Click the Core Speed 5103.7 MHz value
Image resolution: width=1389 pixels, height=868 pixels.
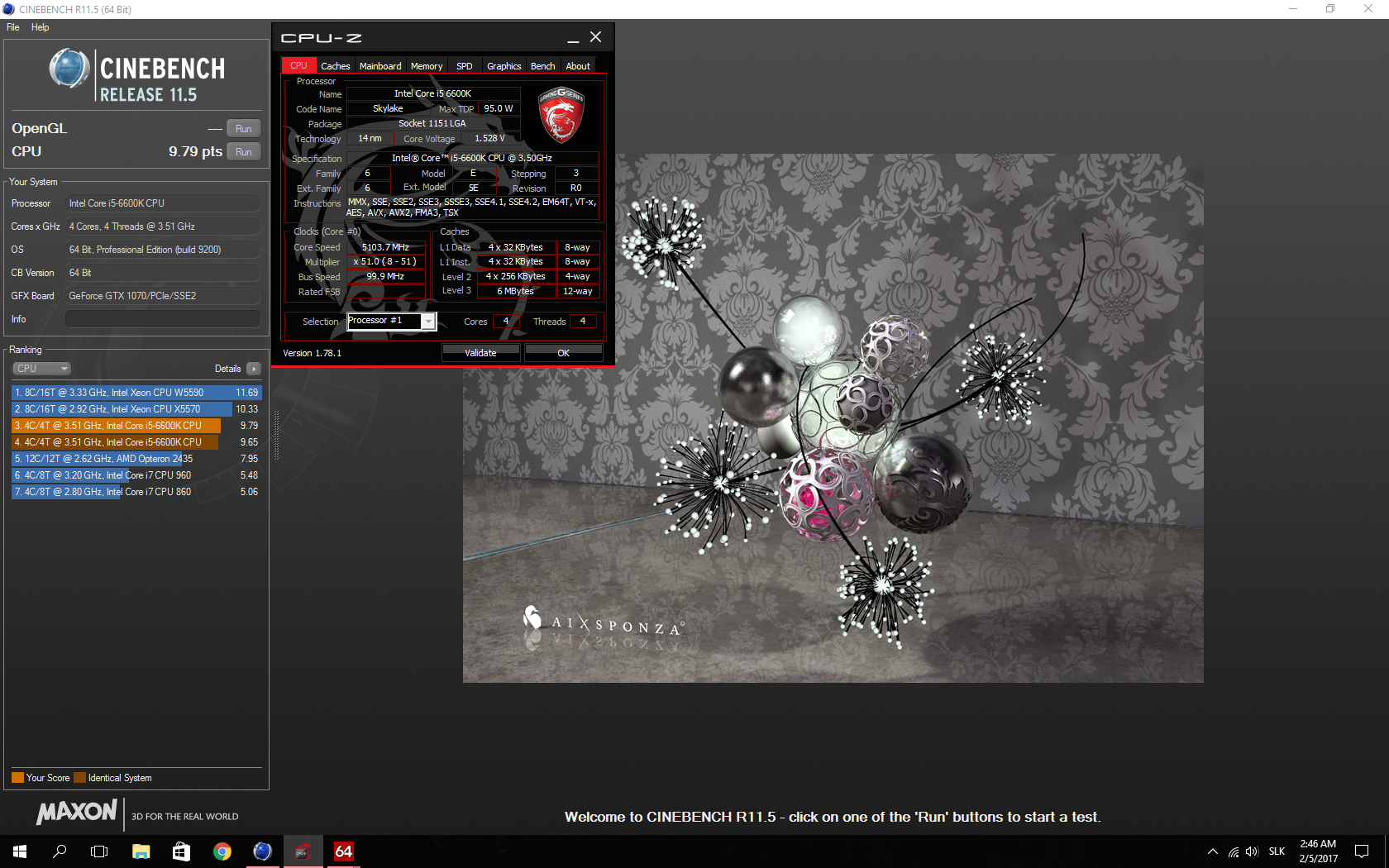point(385,247)
